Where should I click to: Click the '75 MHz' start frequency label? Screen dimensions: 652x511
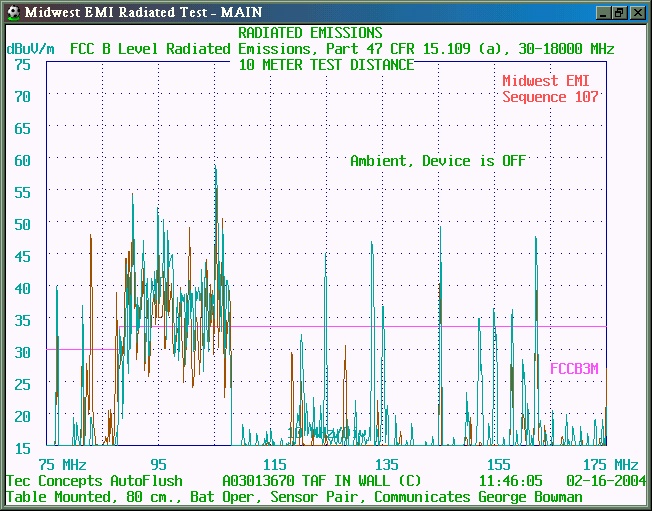(x=62, y=465)
